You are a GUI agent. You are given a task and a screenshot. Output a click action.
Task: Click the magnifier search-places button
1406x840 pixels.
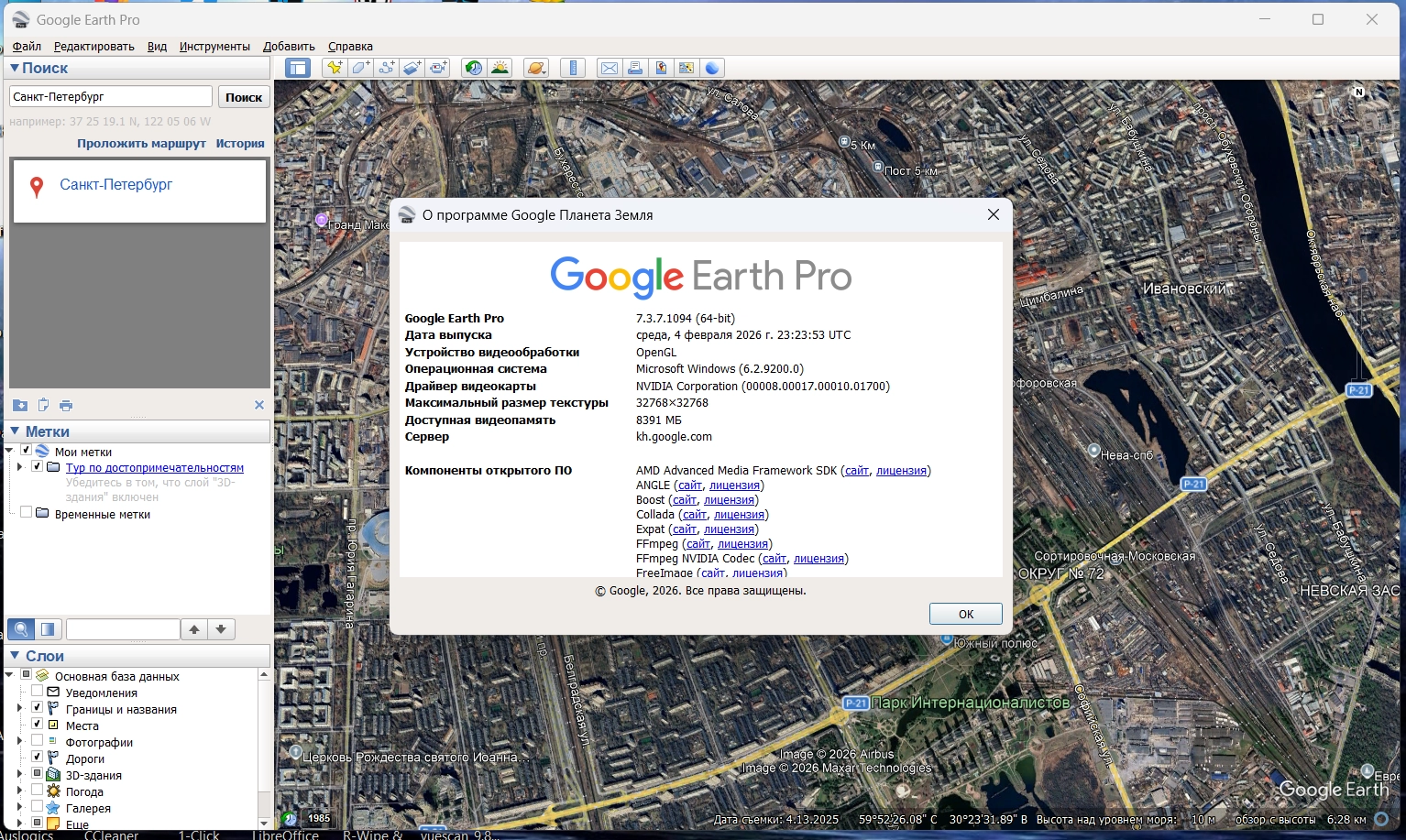click(21, 629)
